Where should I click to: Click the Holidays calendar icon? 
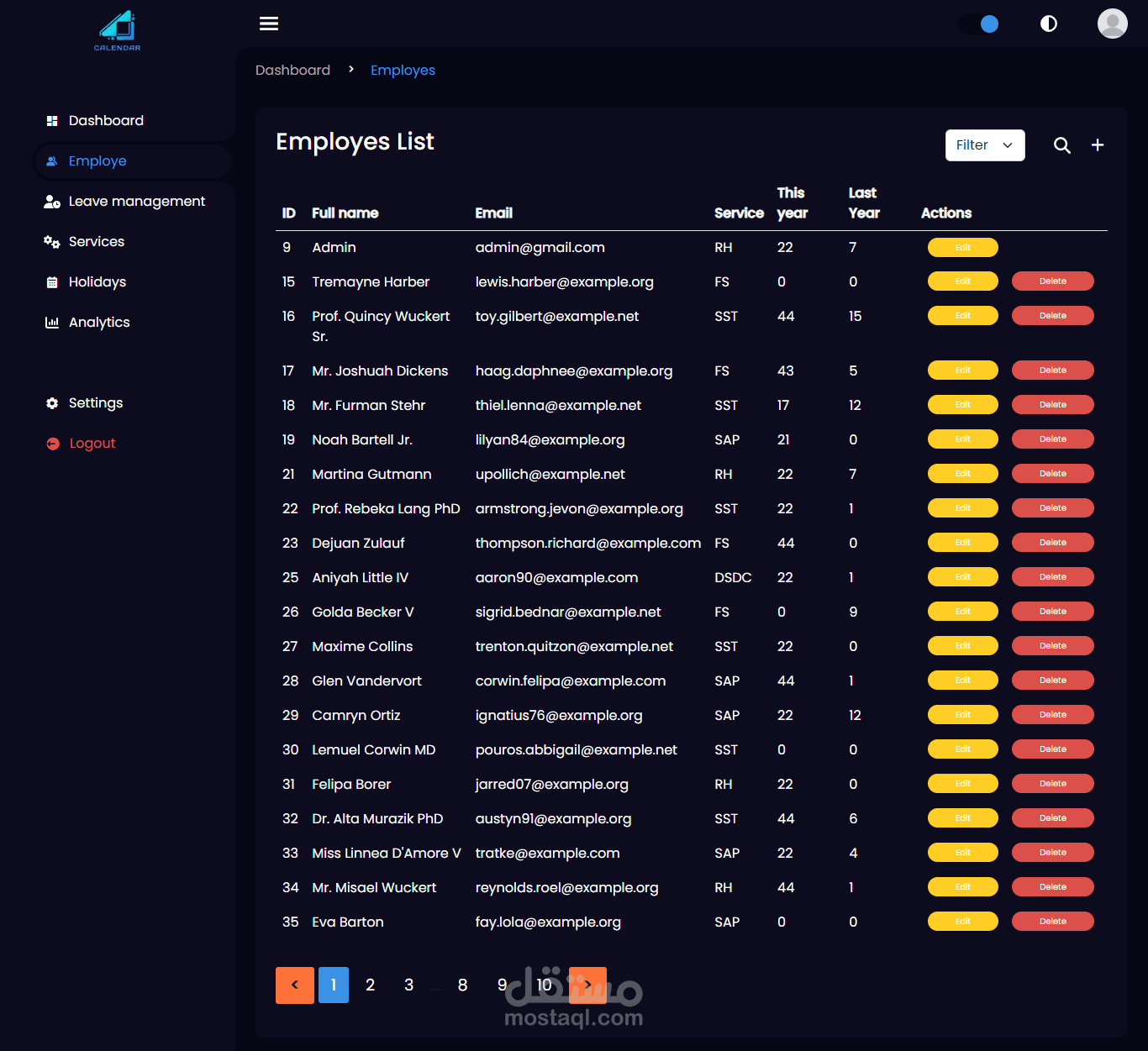52,282
